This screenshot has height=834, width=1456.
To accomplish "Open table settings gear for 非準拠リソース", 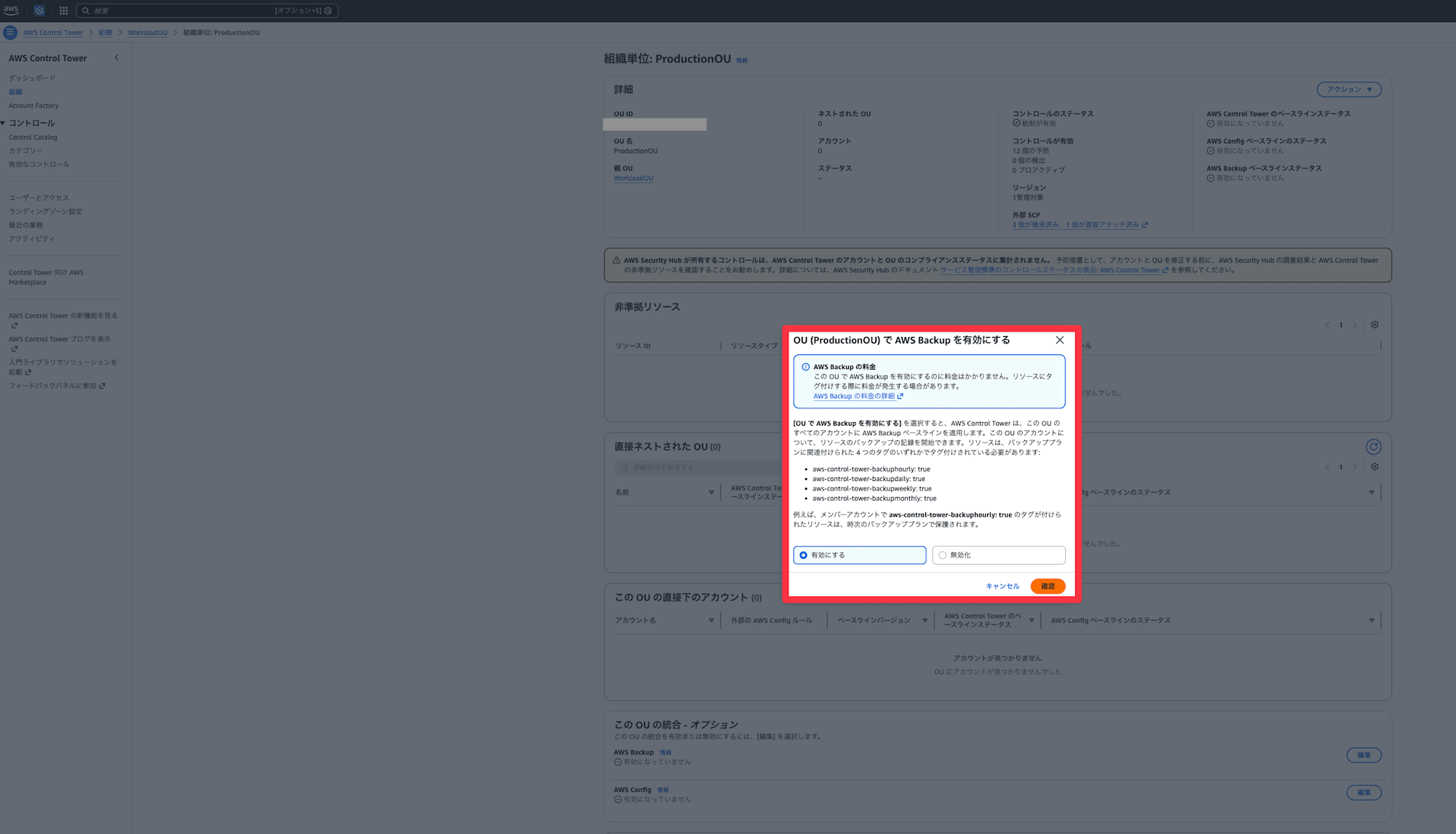I will click(1374, 325).
